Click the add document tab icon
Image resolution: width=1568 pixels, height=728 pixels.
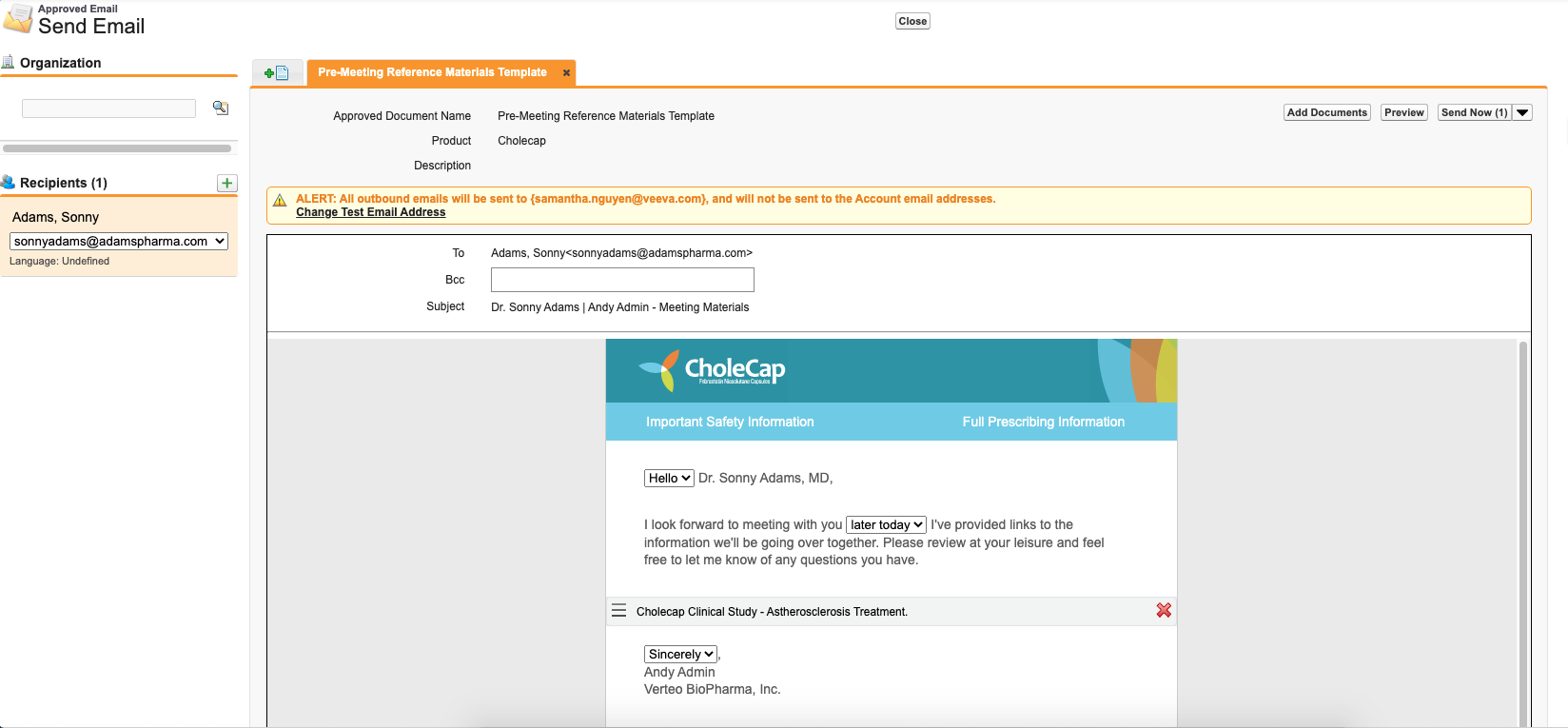pos(277,73)
